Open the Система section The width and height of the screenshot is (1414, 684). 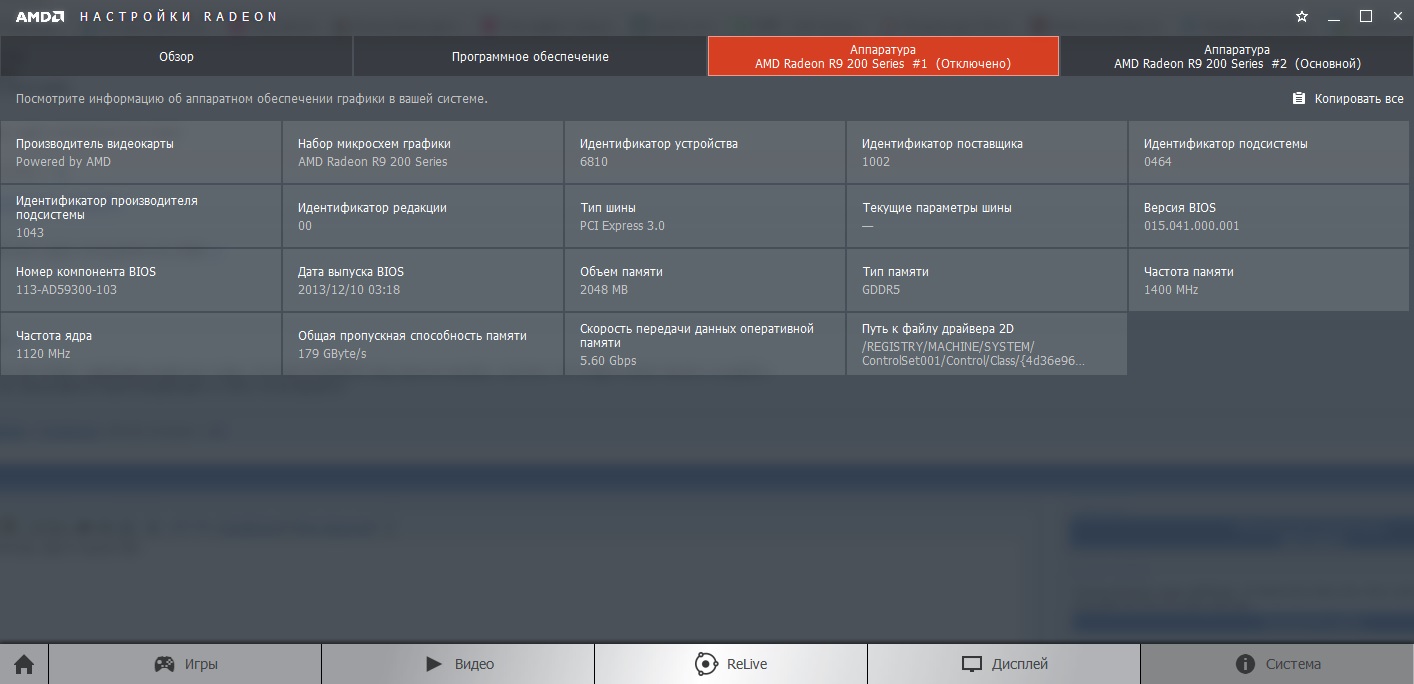tap(1277, 664)
